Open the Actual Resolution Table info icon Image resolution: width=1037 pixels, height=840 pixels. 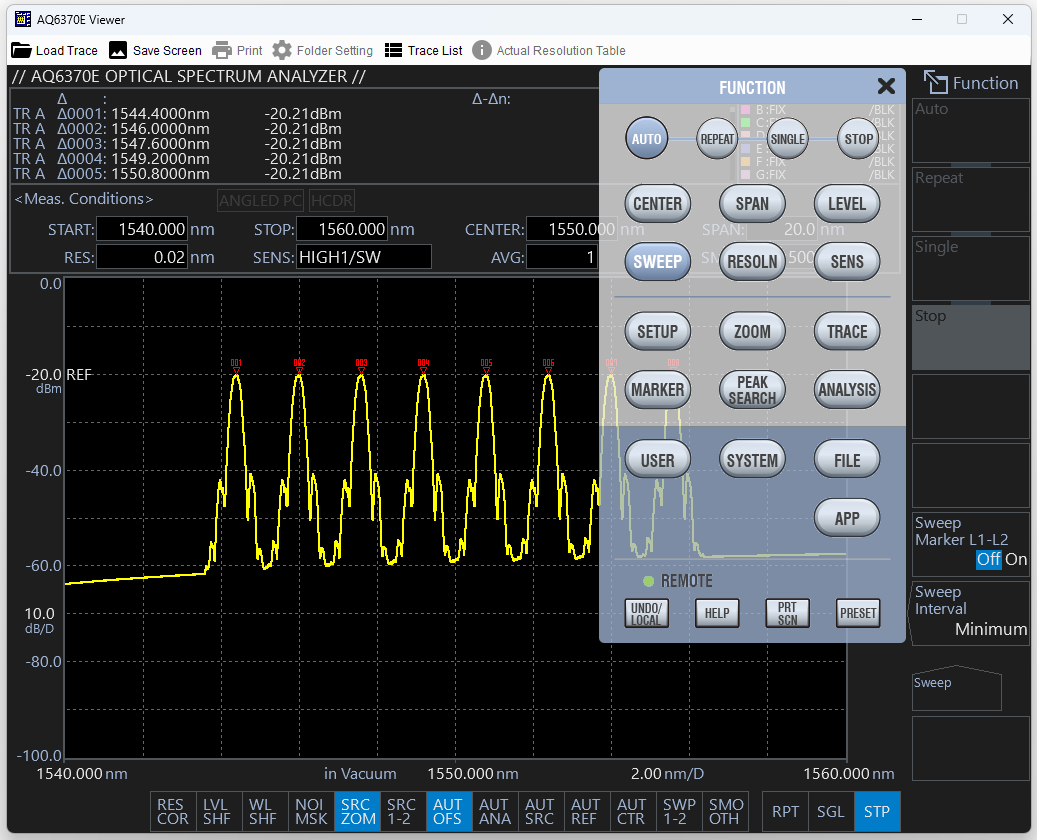482,50
